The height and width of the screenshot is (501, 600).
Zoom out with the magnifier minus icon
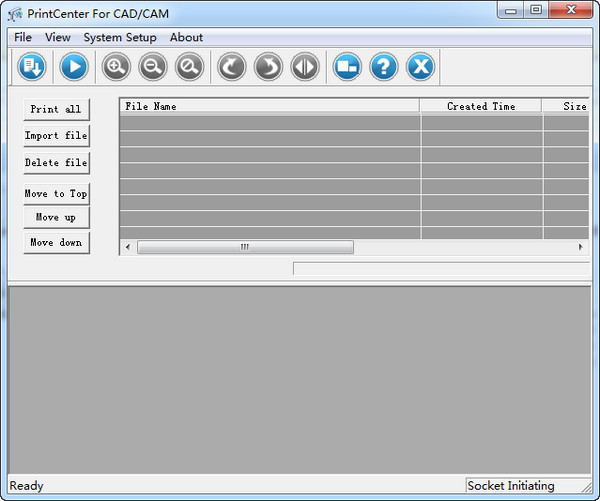[152, 67]
